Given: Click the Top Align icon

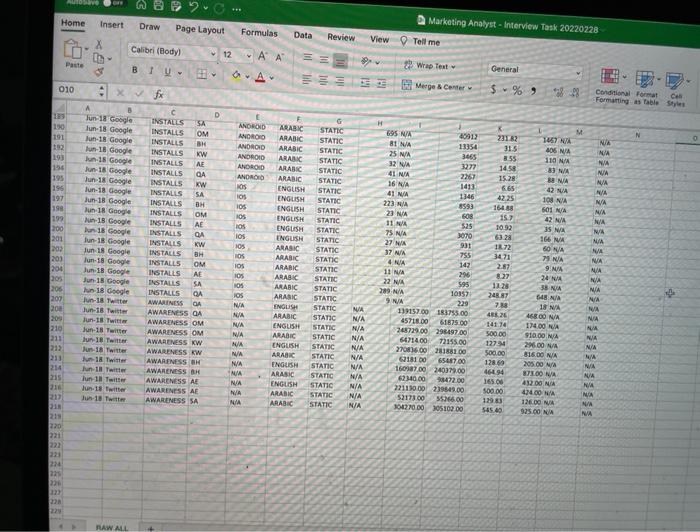Looking at the screenshot, I should [x=308, y=57].
